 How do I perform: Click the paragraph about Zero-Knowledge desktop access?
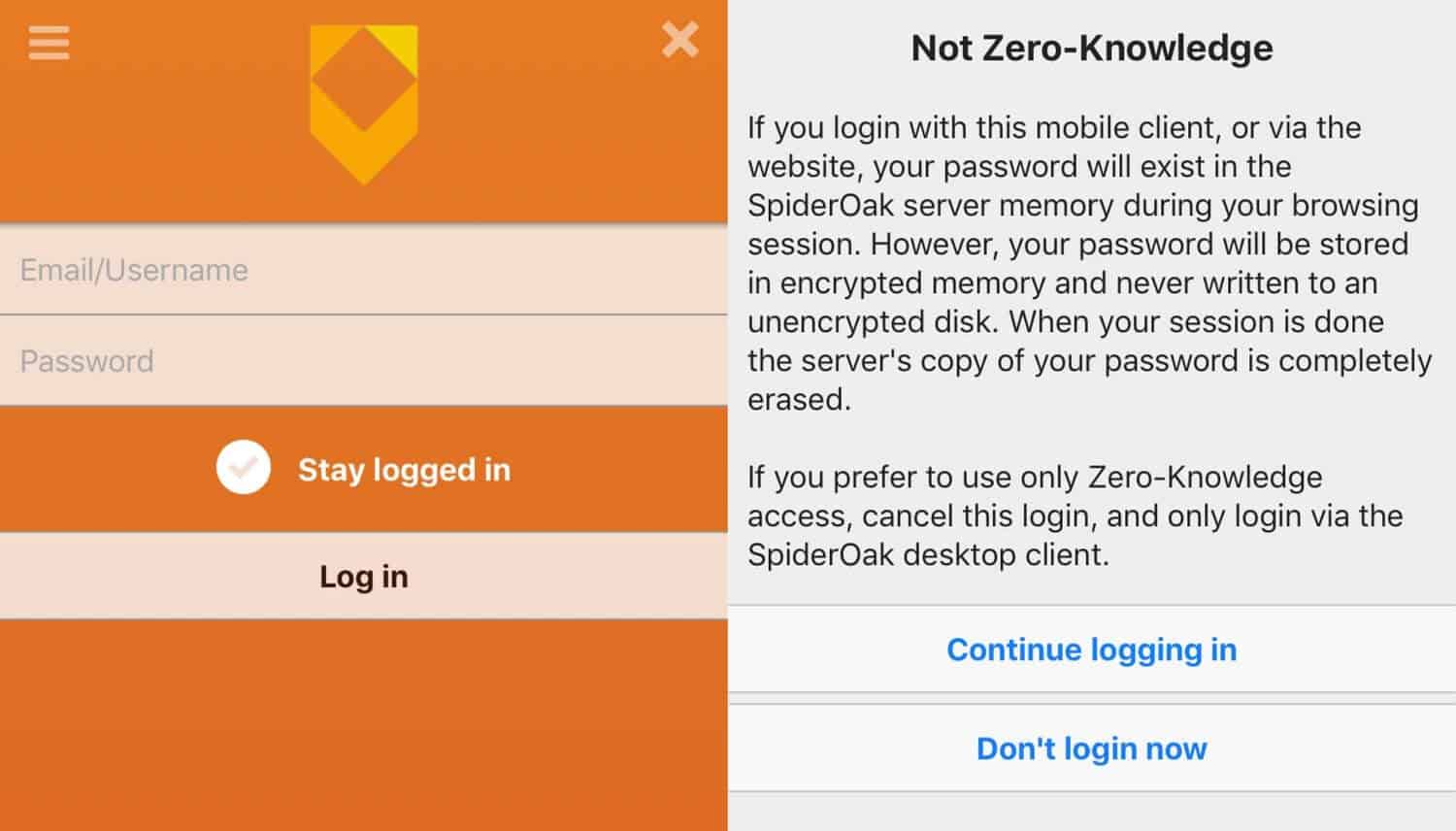coord(1075,515)
